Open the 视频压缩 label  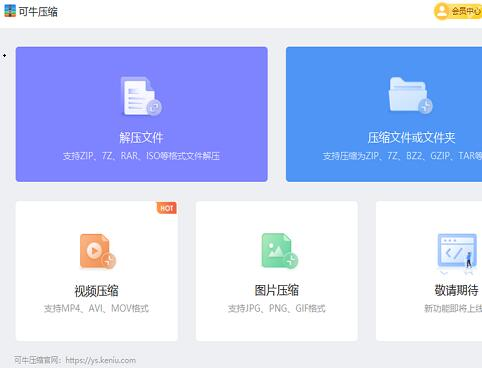[x=96, y=291]
